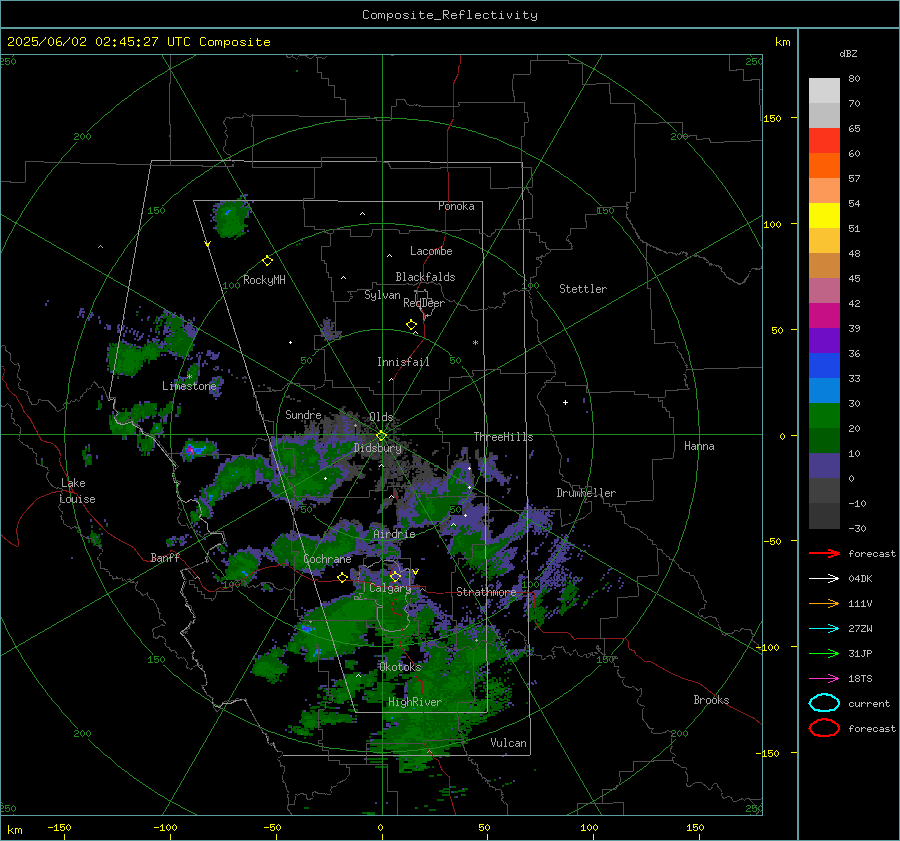Click the 150 tick on right-side axis
Image resolution: width=900 pixels, height=841 pixels.
[x=772, y=118]
